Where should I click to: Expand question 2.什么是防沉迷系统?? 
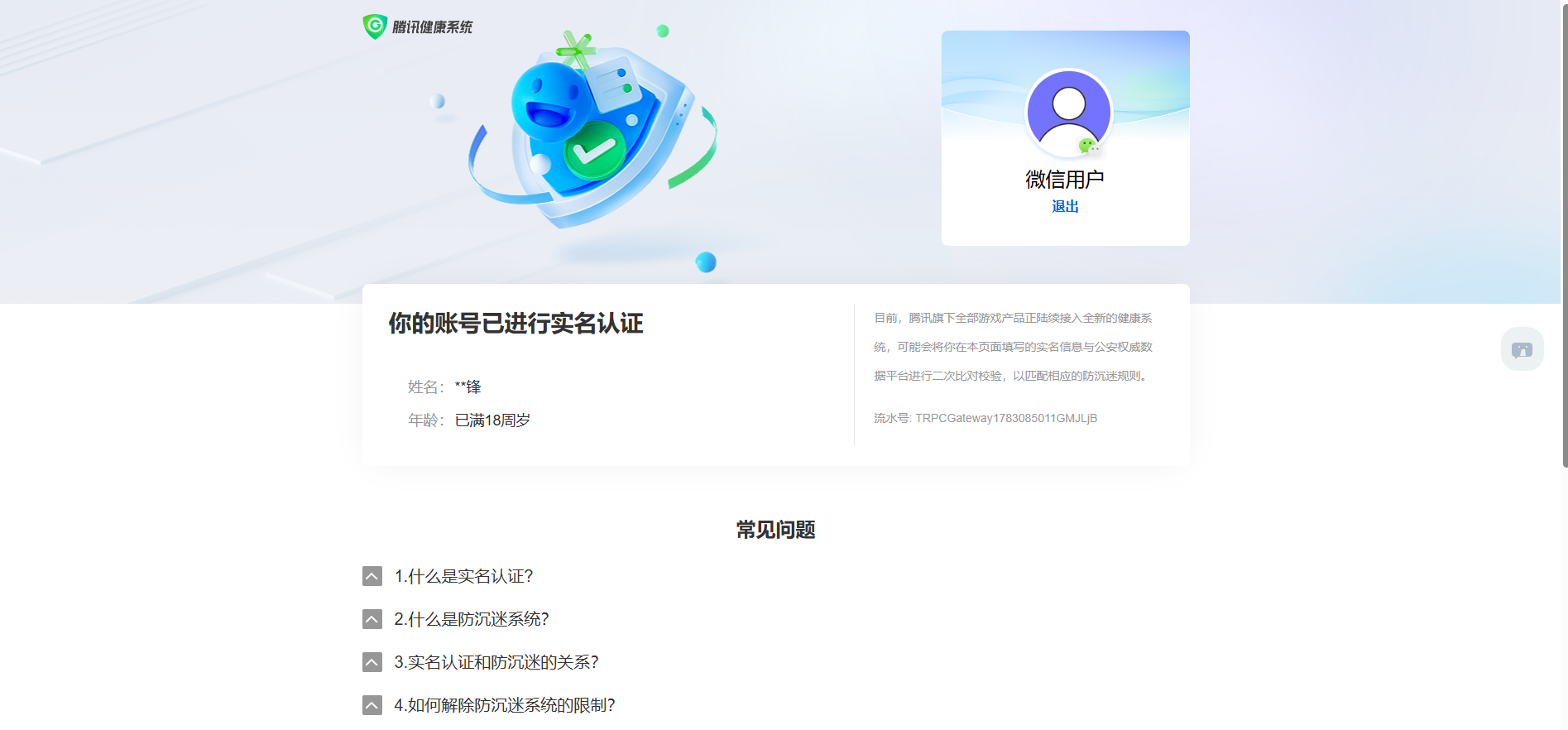(472, 619)
